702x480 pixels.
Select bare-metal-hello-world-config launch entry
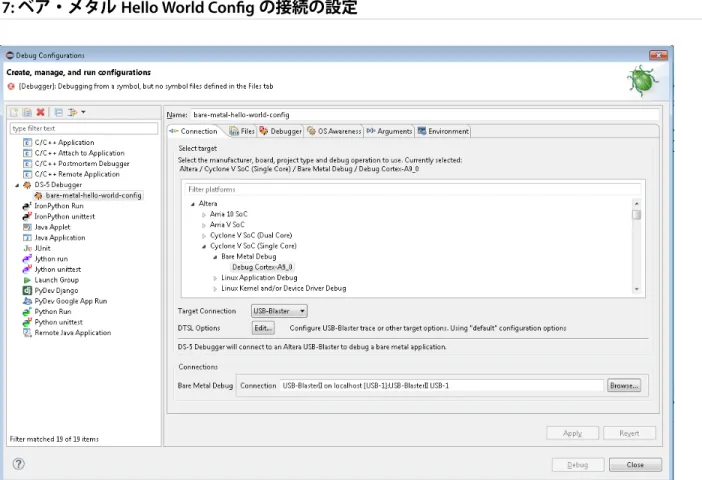tap(93, 196)
